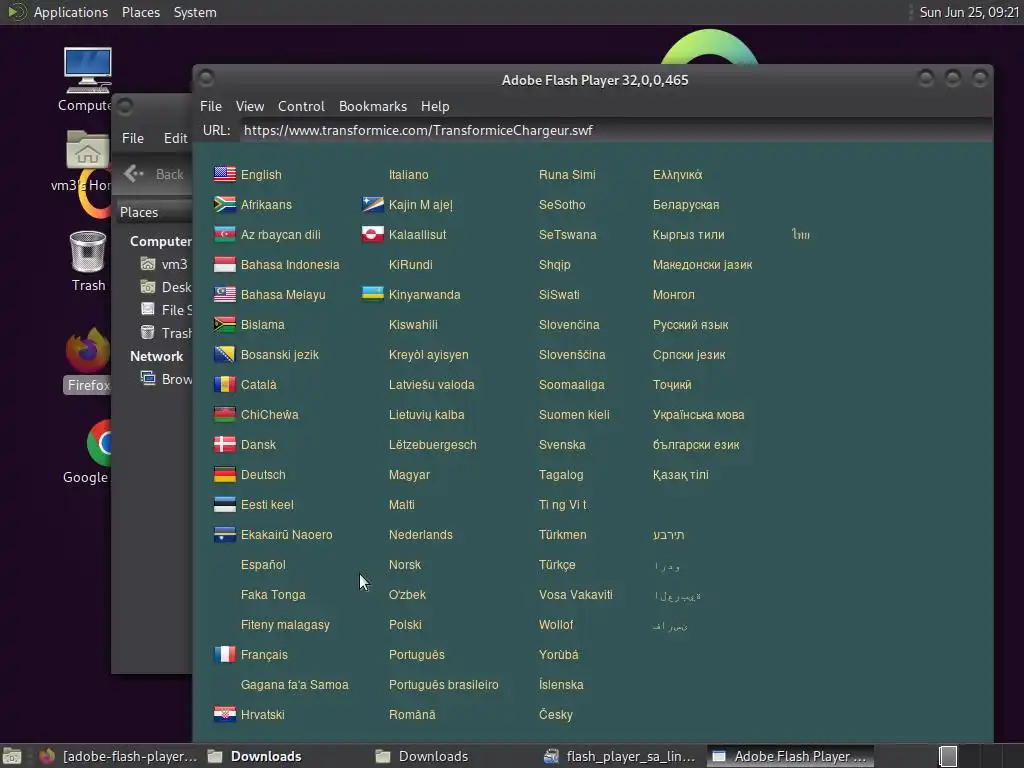Switch to the flash_player_sa_lin taskbar window
This screenshot has width=1024, height=768.
pyautogui.click(x=620, y=756)
